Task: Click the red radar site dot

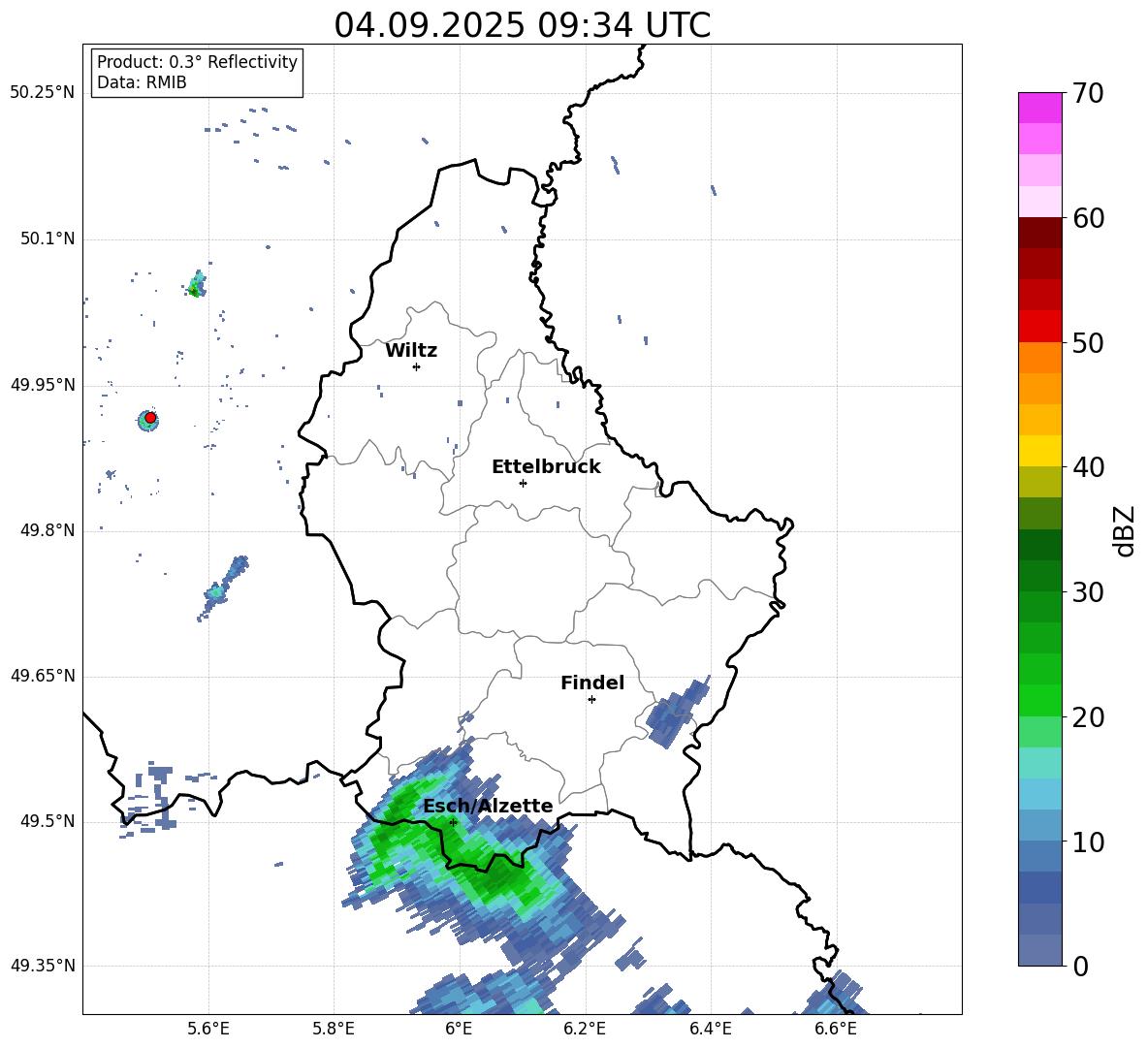Action: pyautogui.click(x=150, y=417)
